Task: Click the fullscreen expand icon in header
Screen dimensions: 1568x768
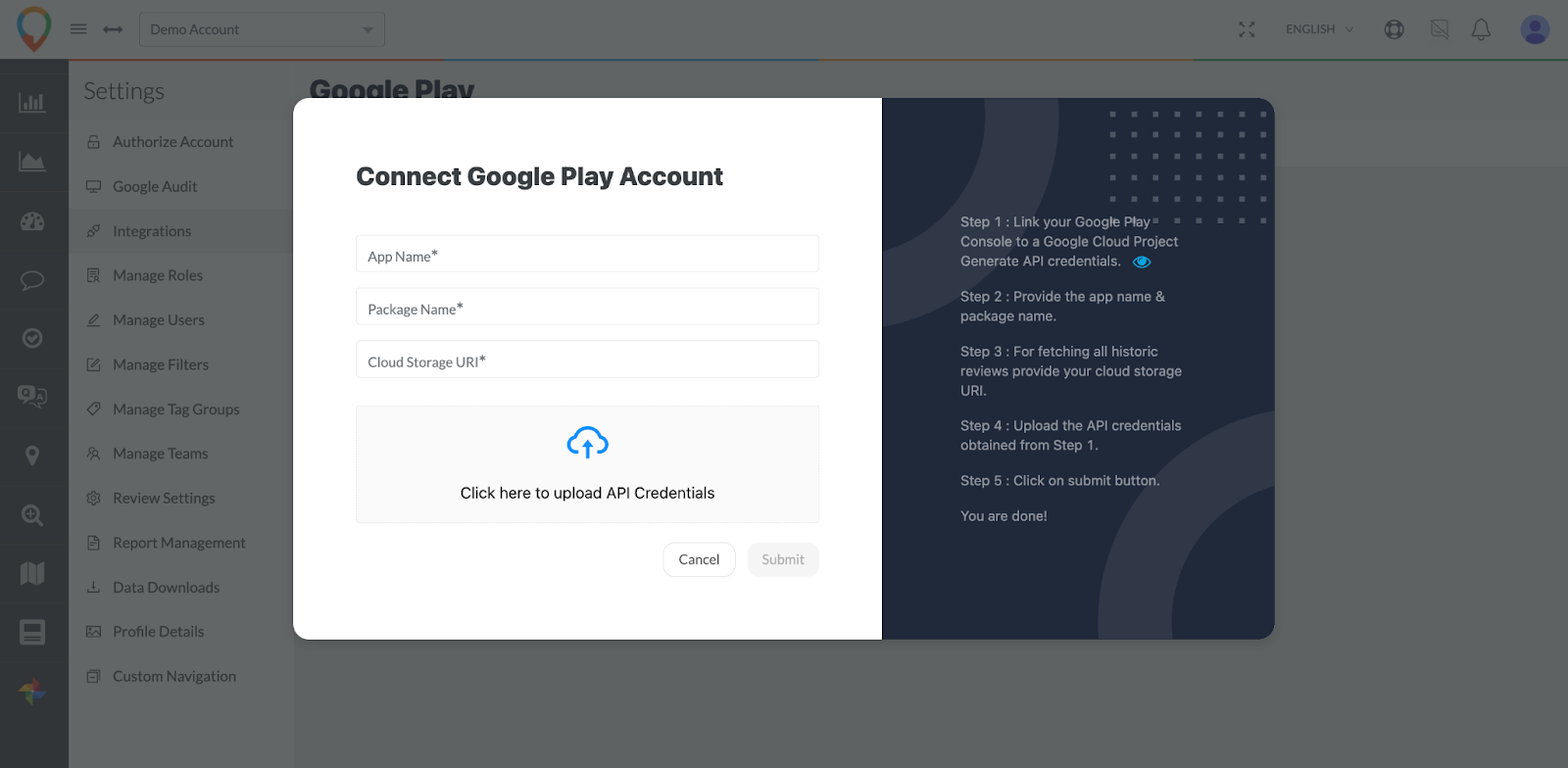Action: (1247, 29)
